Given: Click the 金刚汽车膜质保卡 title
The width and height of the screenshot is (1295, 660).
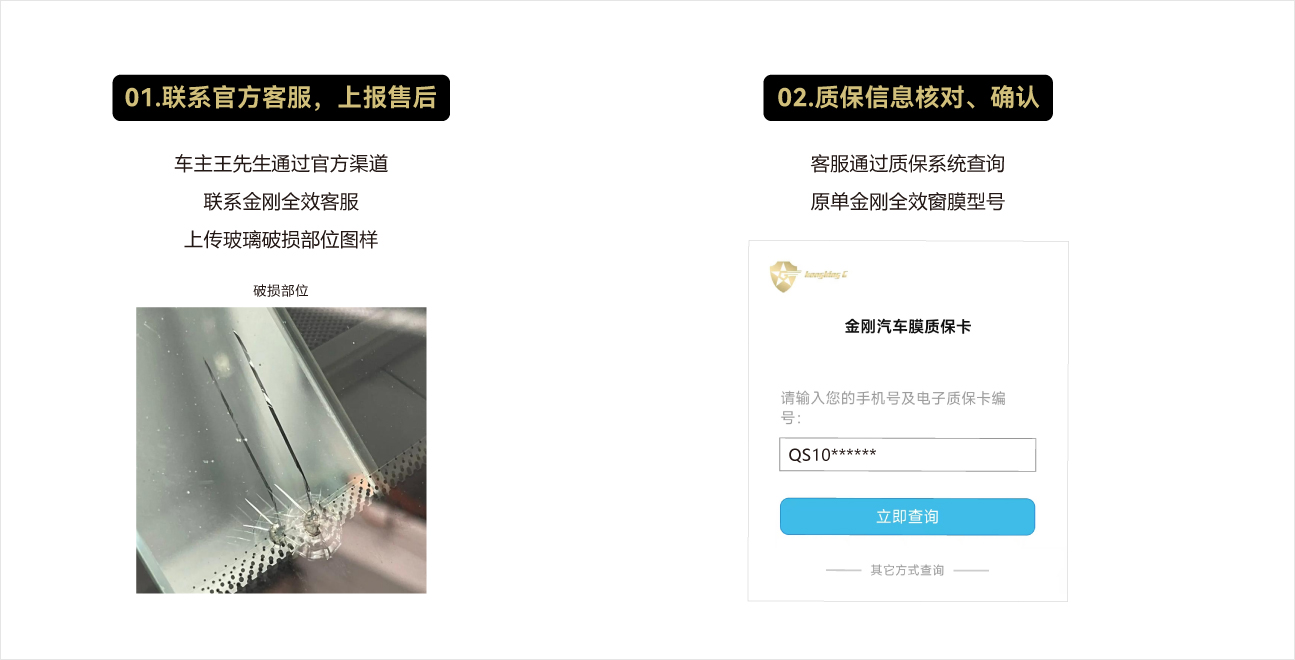Looking at the screenshot, I should [x=907, y=326].
